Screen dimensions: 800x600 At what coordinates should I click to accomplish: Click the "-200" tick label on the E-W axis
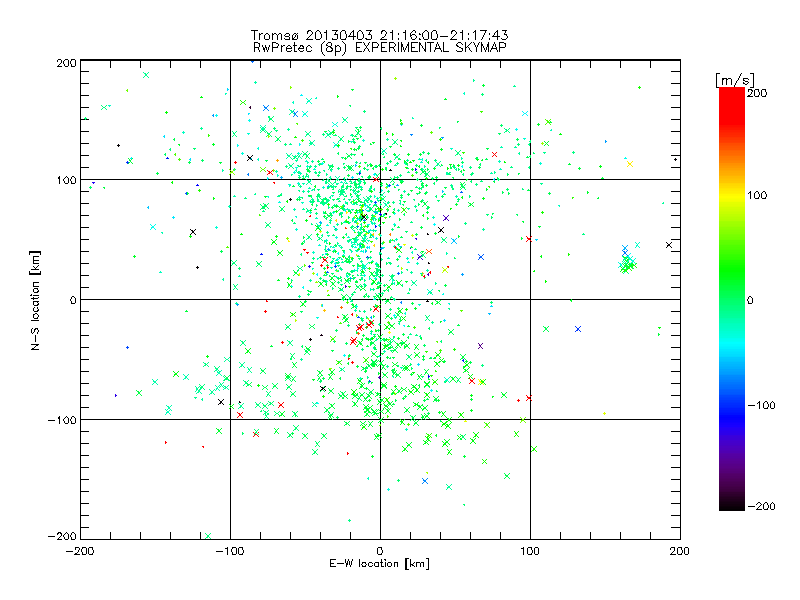click(x=80, y=551)
